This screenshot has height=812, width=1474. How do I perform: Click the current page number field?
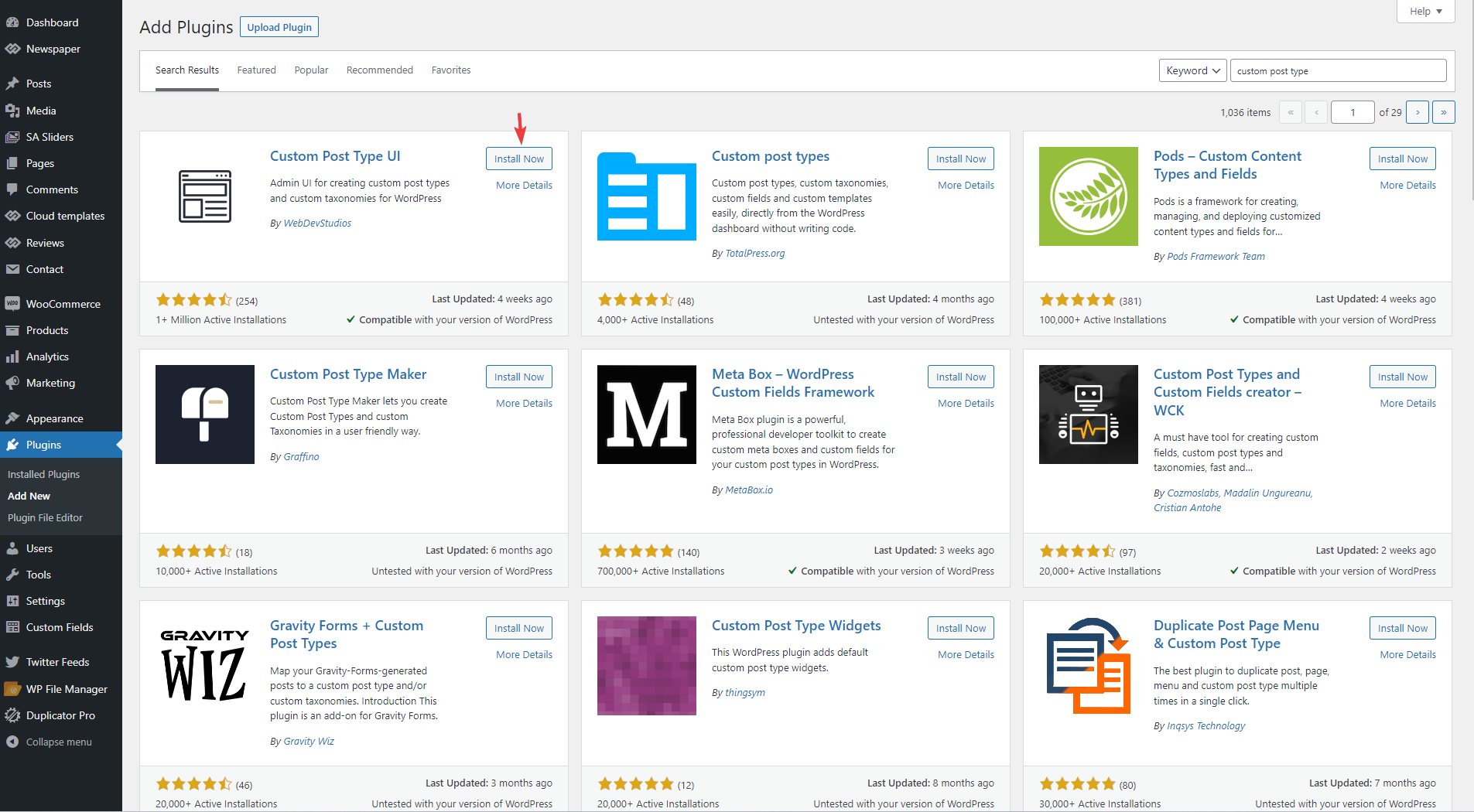1353,112
